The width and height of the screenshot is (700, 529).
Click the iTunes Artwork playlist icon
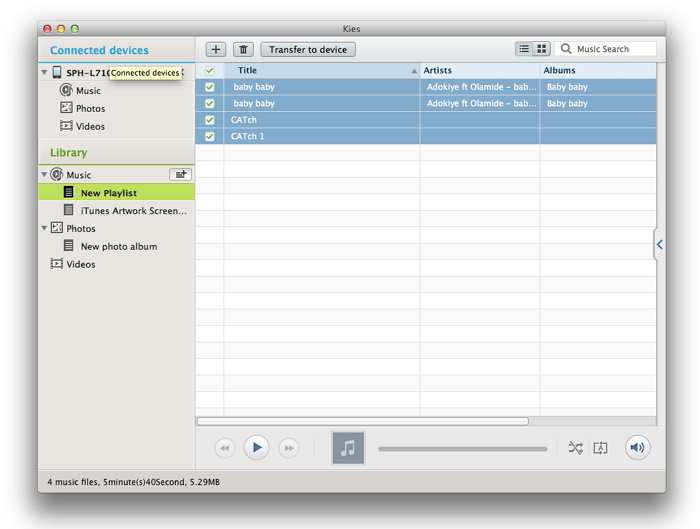coord(68,210)
